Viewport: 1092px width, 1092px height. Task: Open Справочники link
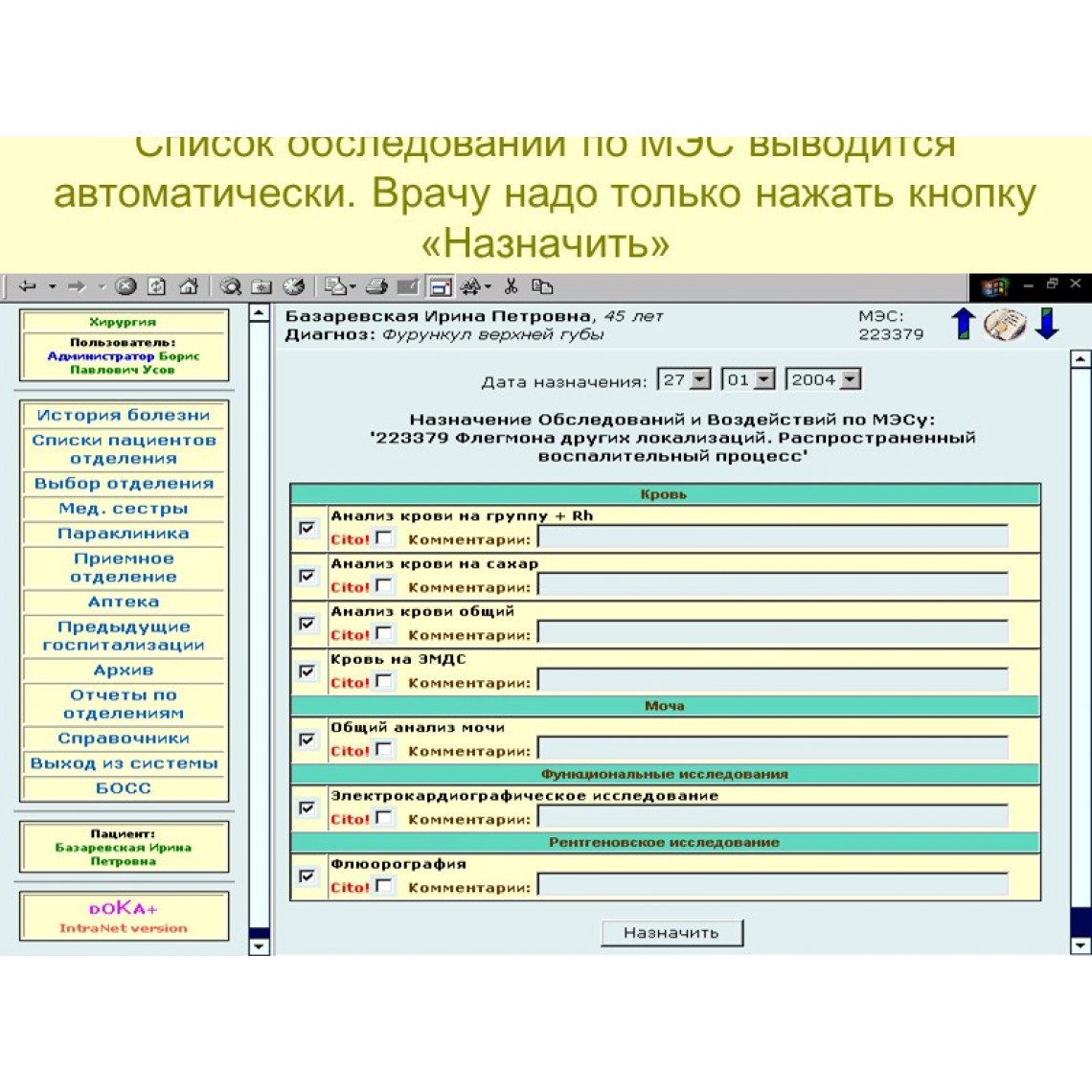(x=124, y=739)
